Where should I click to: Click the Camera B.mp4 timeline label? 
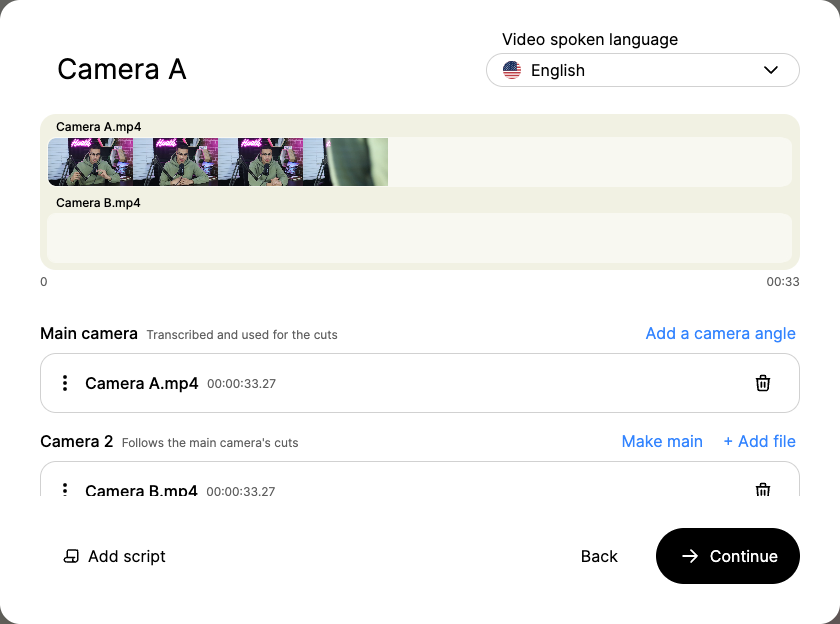98,203
